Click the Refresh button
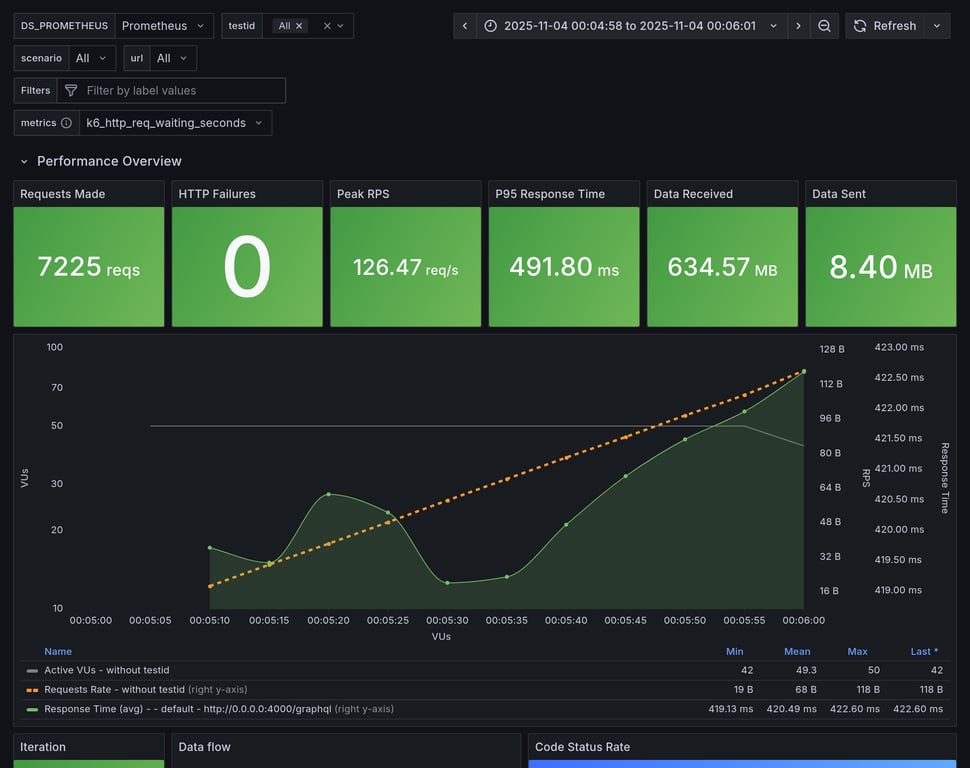This screenshot has width=970, height=768. 884,26
